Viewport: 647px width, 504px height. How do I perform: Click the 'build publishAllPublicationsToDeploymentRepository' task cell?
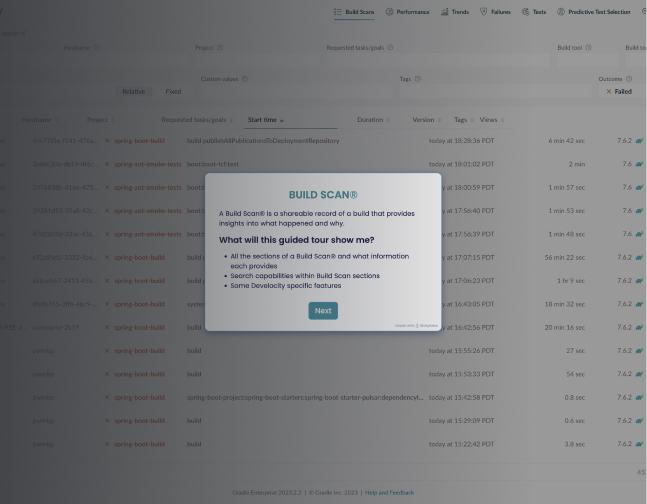point(263,141)
